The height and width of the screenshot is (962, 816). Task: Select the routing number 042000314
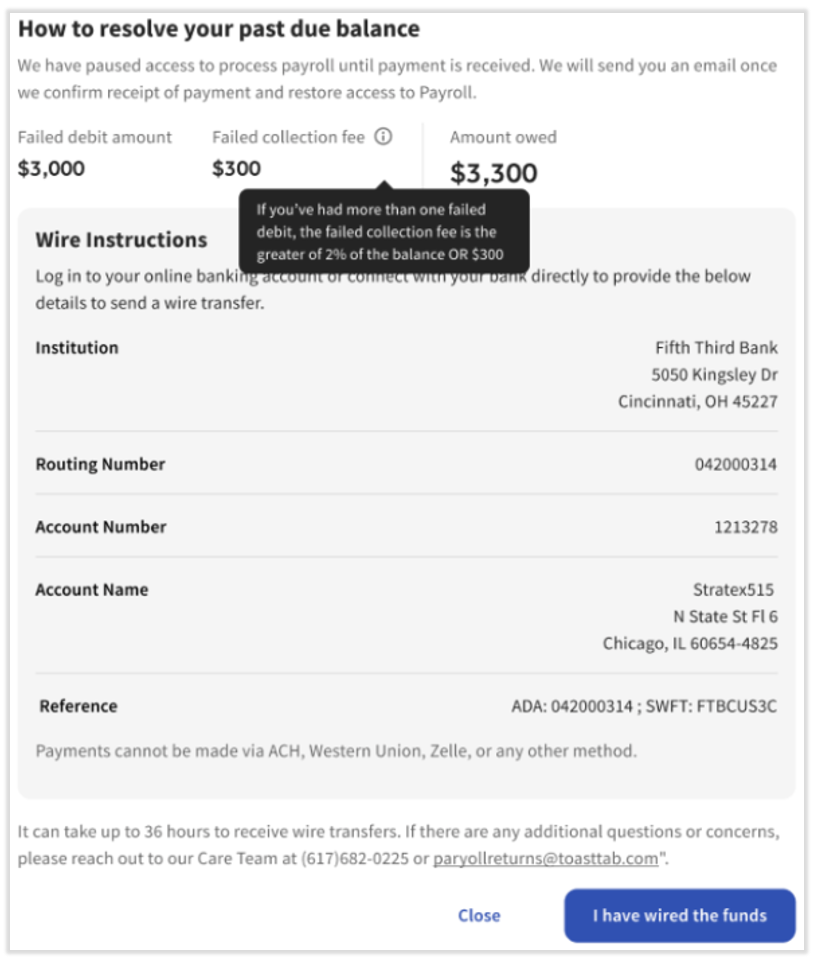click(x=736, y=464)
